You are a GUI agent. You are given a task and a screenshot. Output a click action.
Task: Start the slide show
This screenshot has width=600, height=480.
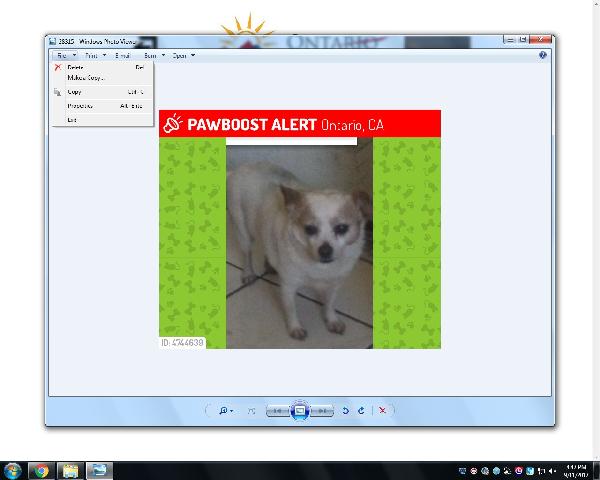point(300,411)
